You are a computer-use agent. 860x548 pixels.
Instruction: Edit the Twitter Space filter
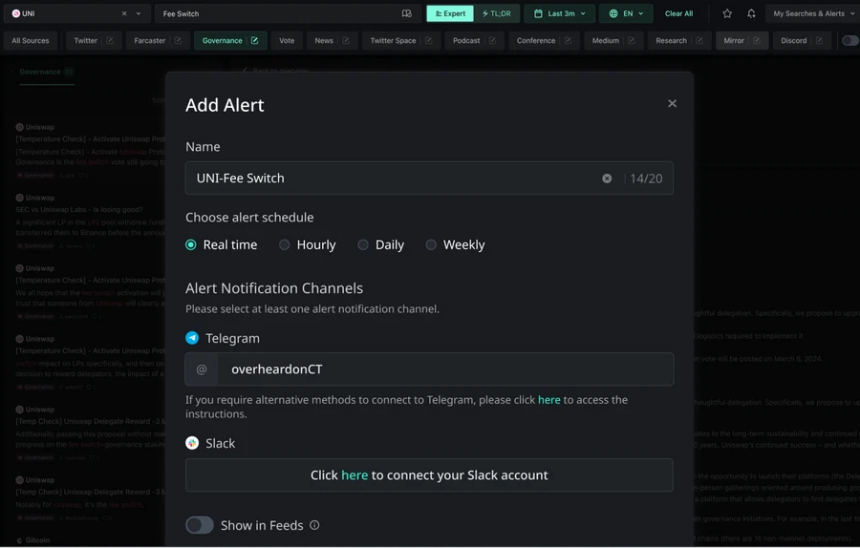[x=428, y=41]
